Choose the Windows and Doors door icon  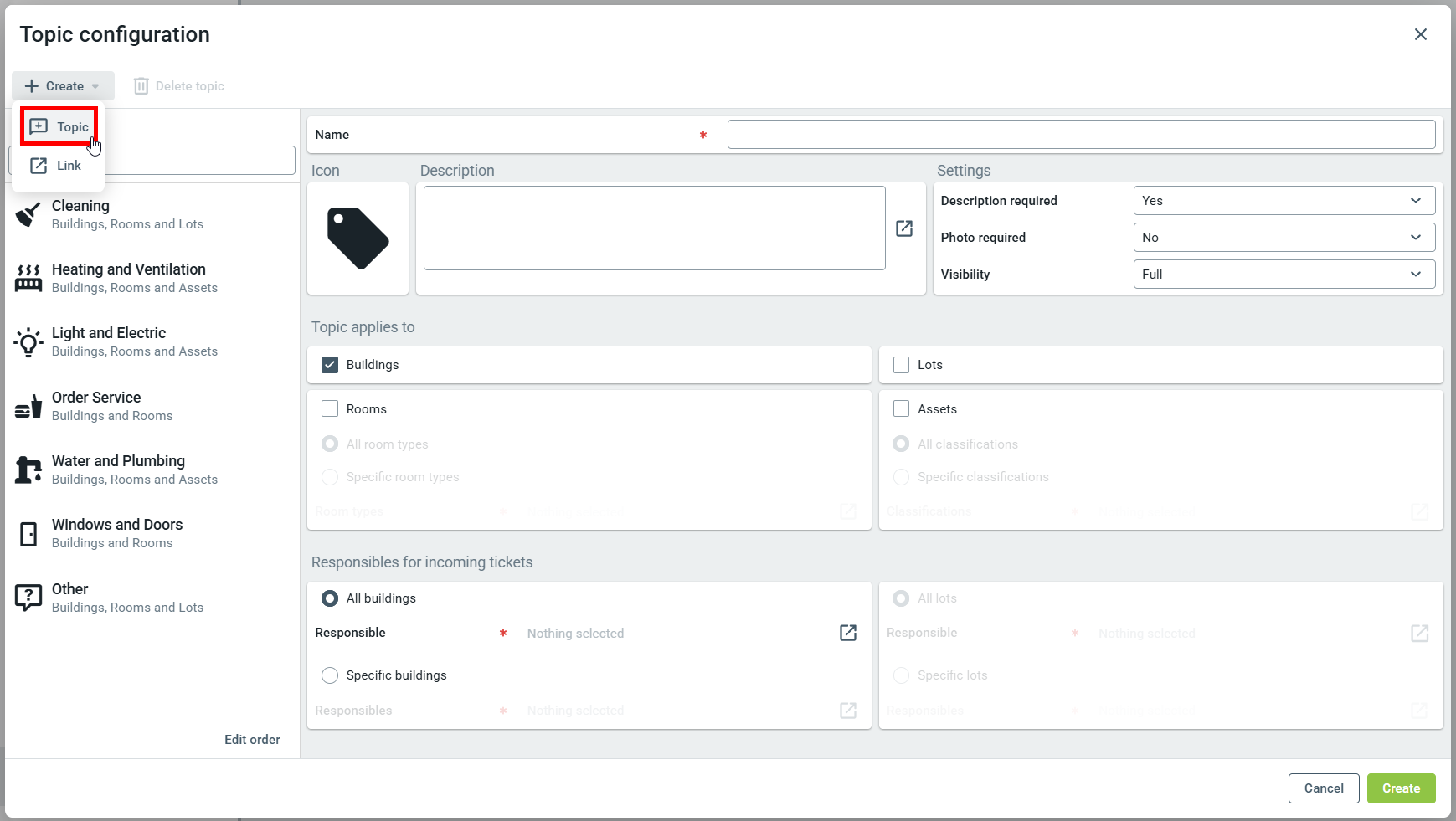pos(28,533)
